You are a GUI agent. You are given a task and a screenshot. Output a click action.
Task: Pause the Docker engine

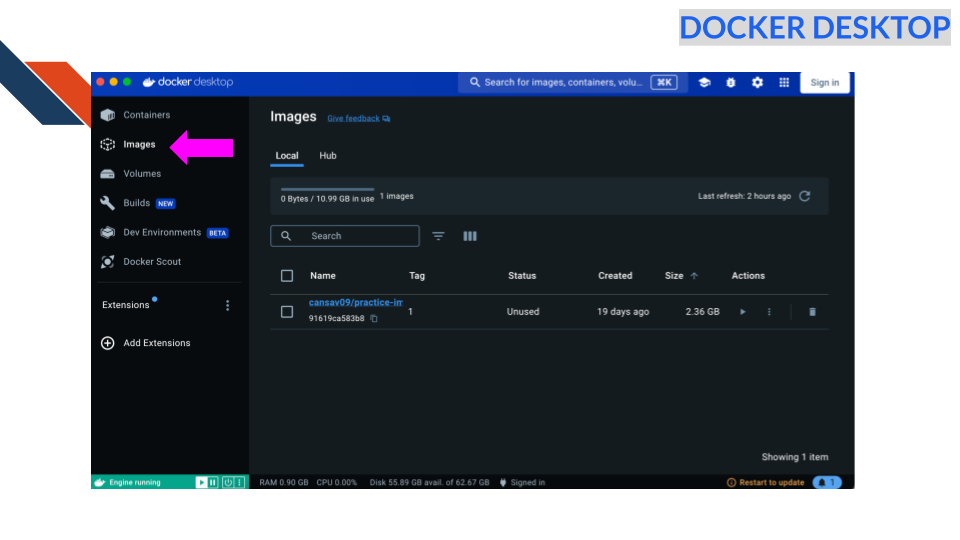[x=213, y=482]
